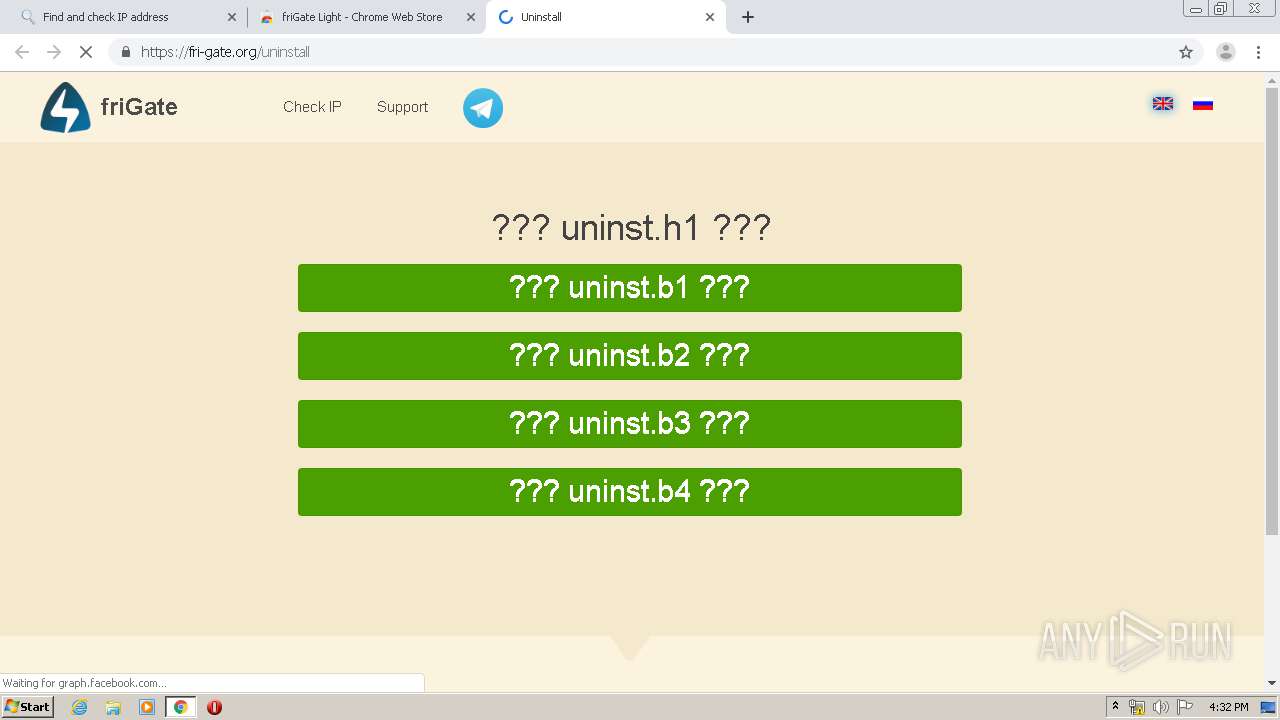View site security lock info
The height and width of the screenshot is (720, 1280).
tap(125, 52)
